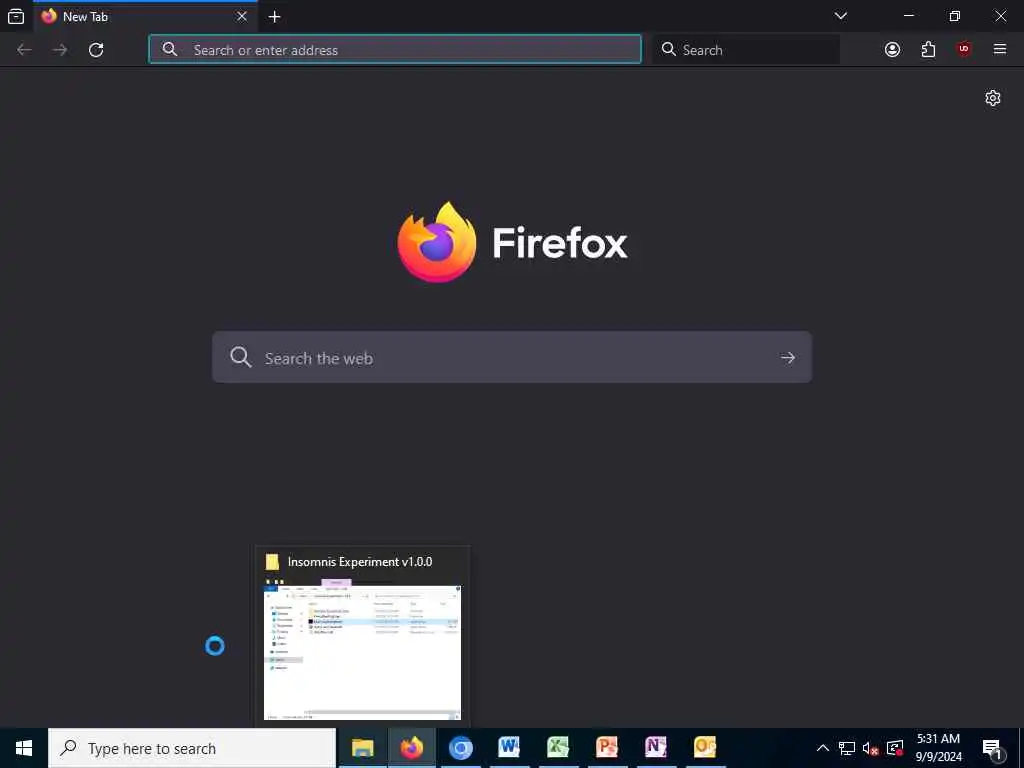Show hidden system tray icons
Screen dimensions: 1024x768
click(x=823, y=748)
